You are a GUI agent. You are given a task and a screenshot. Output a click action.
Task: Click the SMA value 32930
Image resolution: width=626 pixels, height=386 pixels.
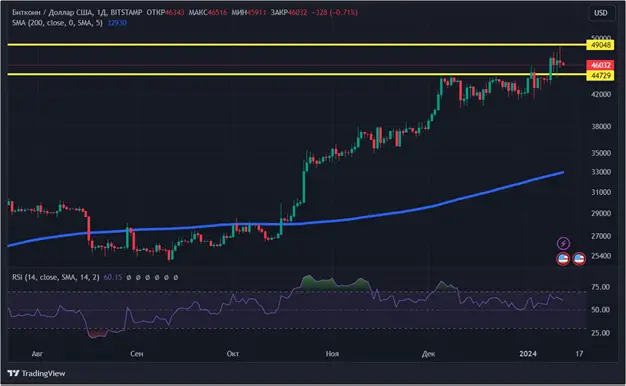[117, 23]
